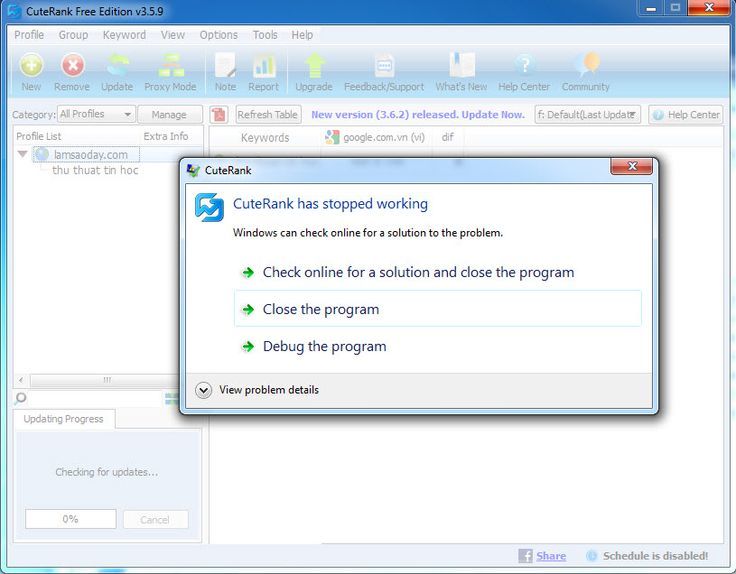Open the Default(Last Update) filter dropdown

[587, 115]
